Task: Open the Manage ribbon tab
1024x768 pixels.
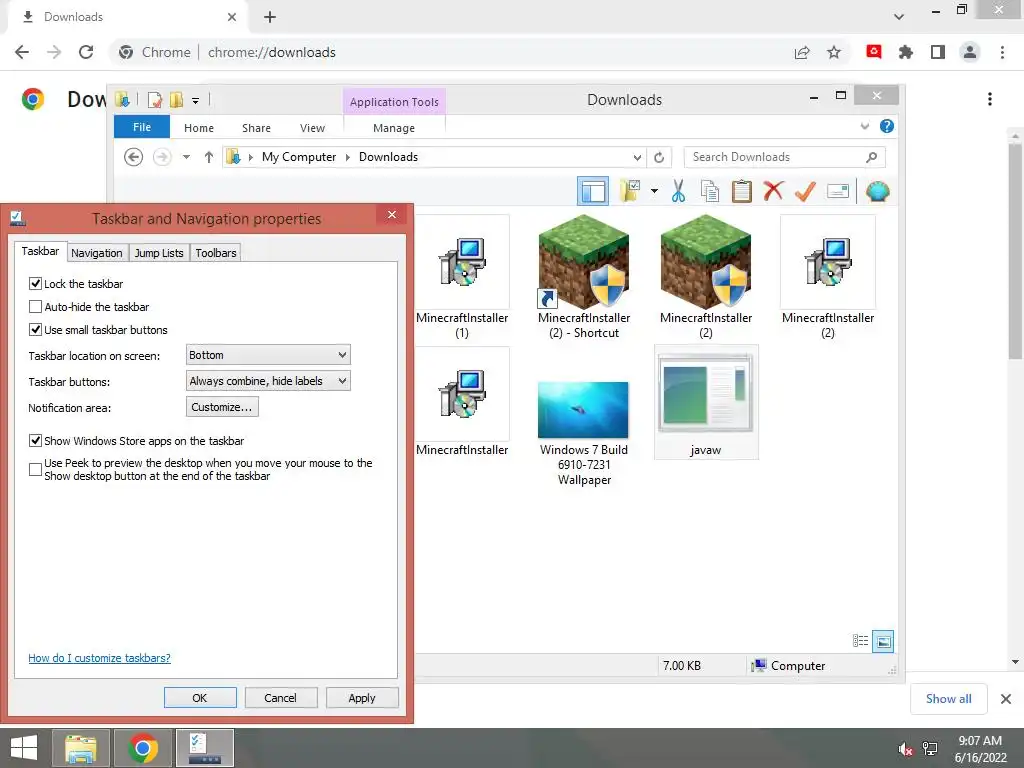Action: click(394, 128)
